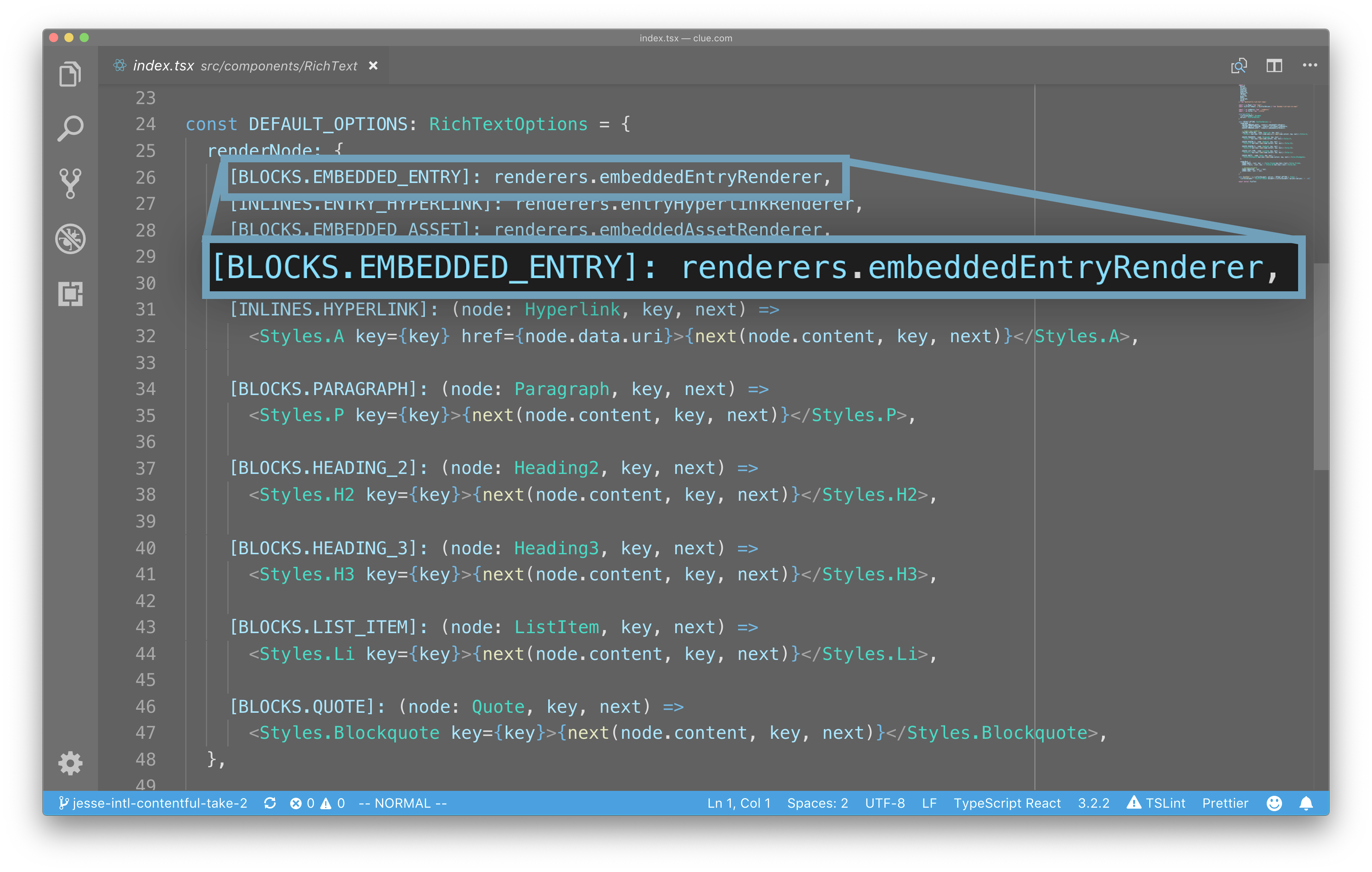Change language mode TypeScript React
The image size is (1372, 872).
[1007, 803]
